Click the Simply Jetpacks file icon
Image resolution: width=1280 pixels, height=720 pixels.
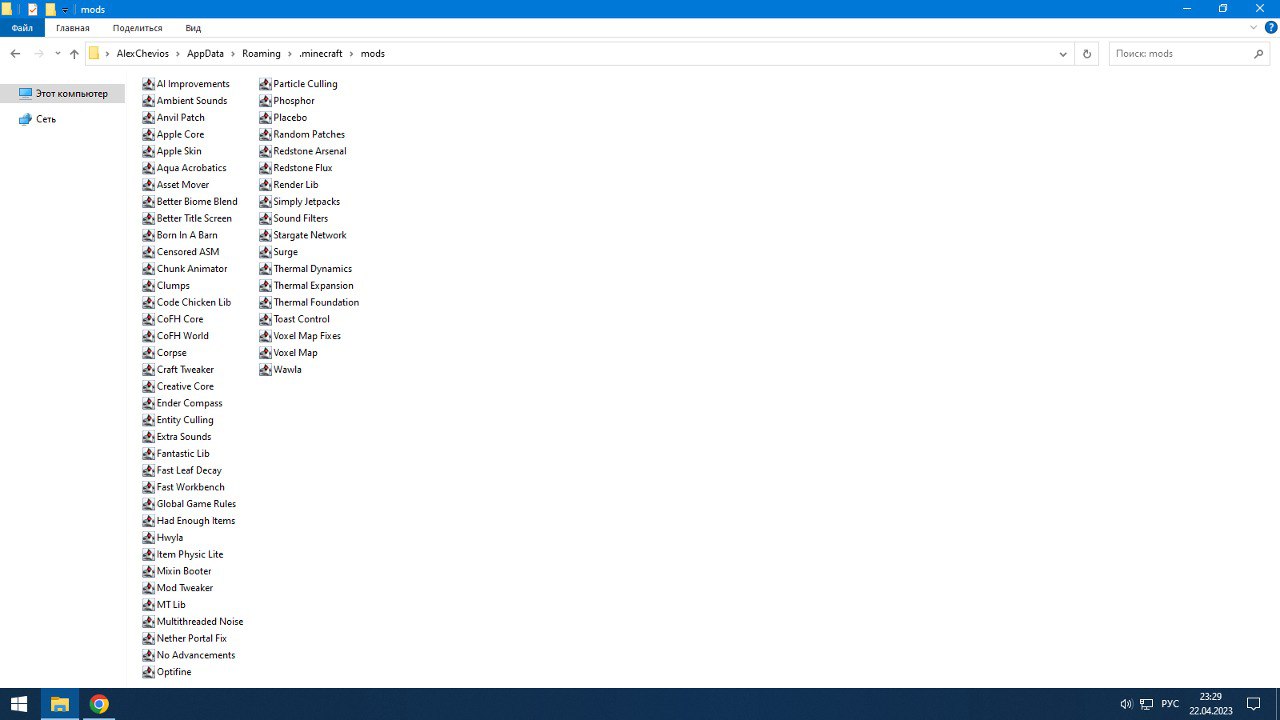(265, 202)
